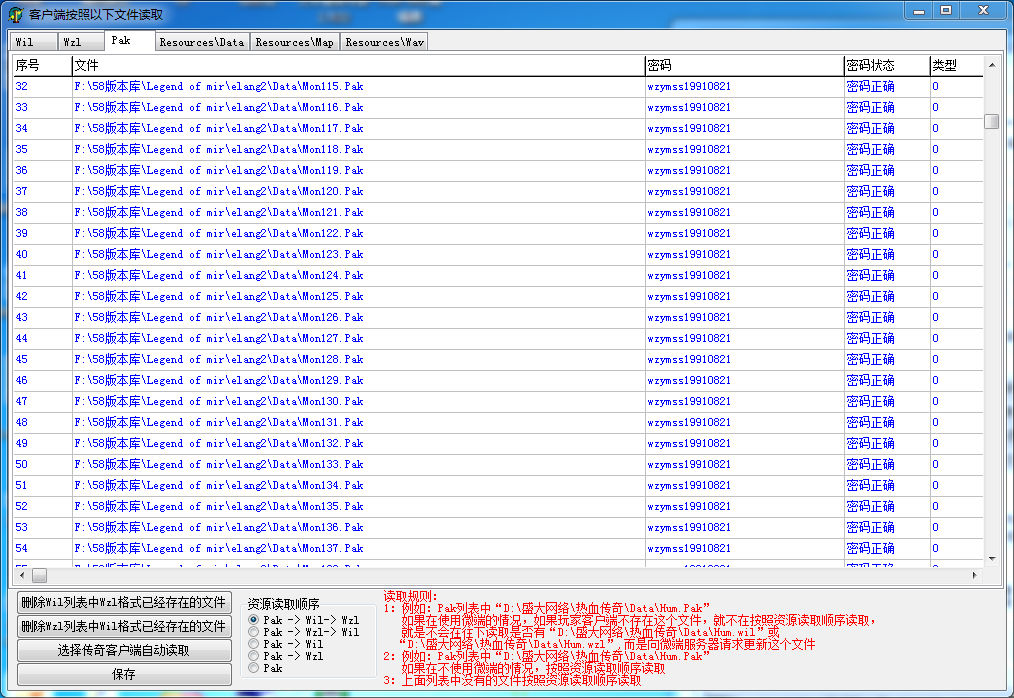Click sequence number 50 cell
The image size is (1014, 698).
coord(42,464)
